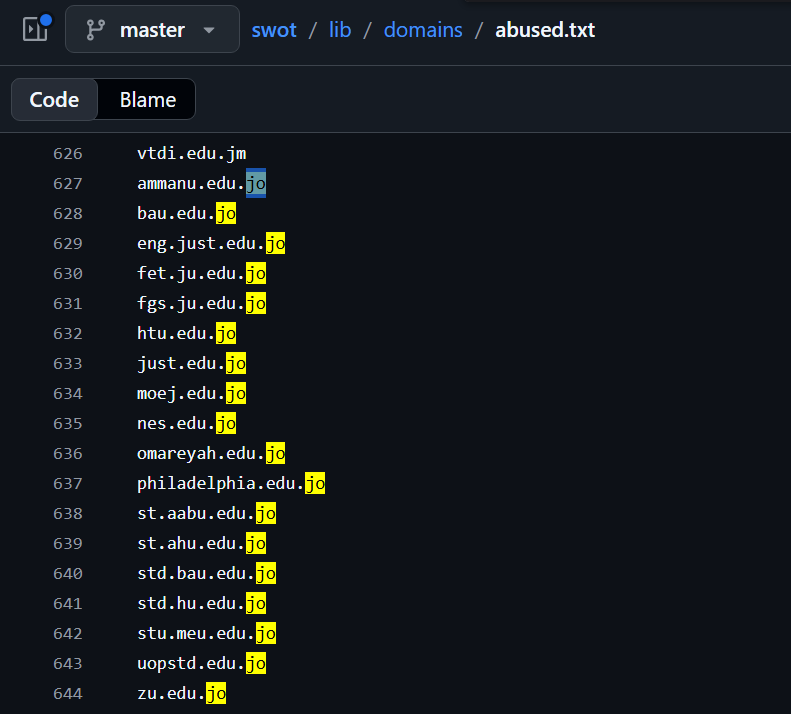
Task: Click the just.edu.jo entry on line 633
Action: 192,363
